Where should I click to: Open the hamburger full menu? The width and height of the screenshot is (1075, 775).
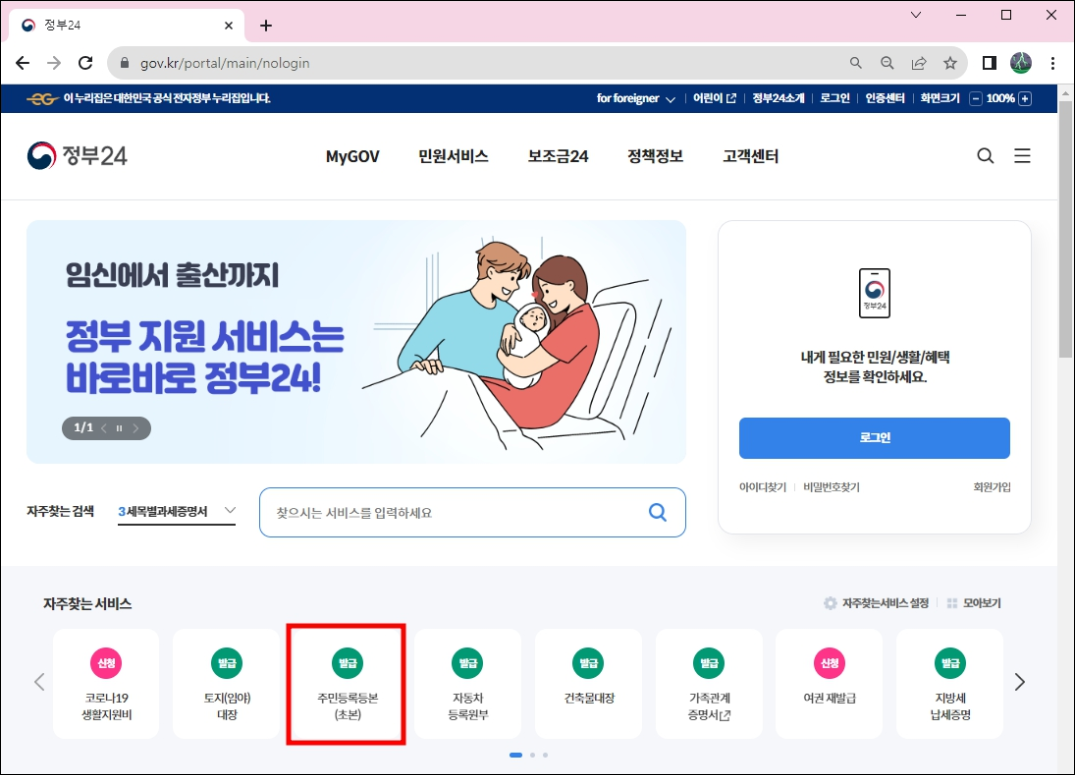[x=1022, y=156]
